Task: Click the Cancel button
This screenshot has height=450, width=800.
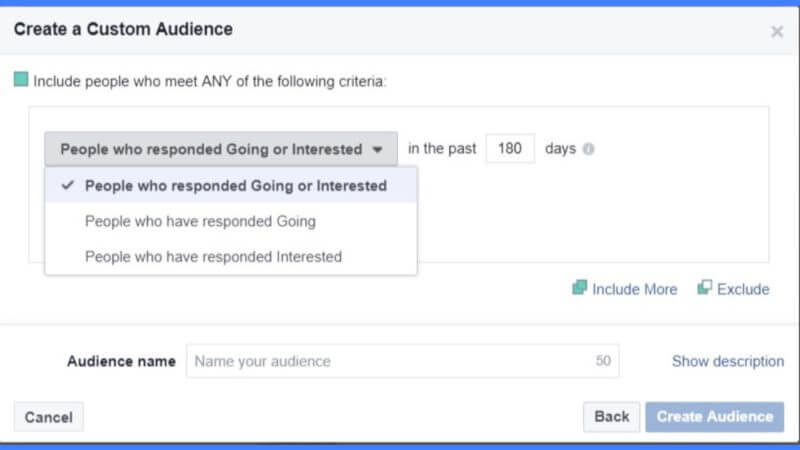Action: coord(48,417)
